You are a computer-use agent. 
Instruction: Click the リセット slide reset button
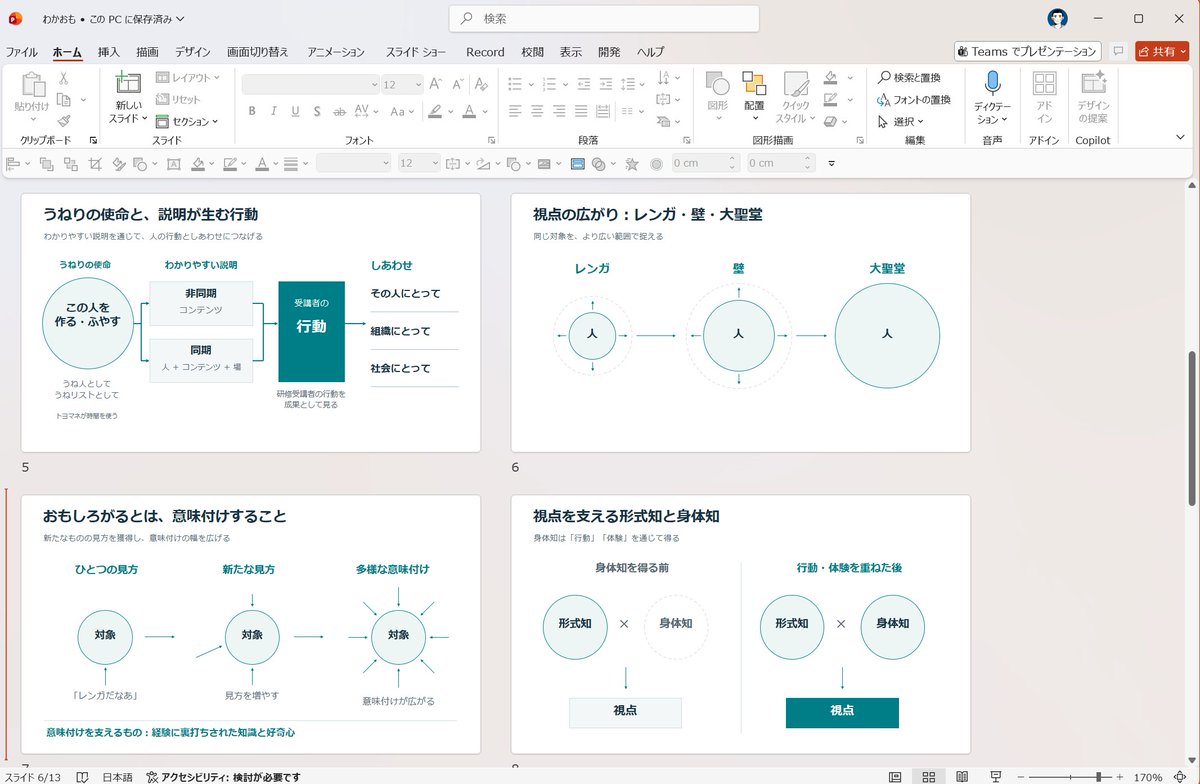(x=179, y=99)
